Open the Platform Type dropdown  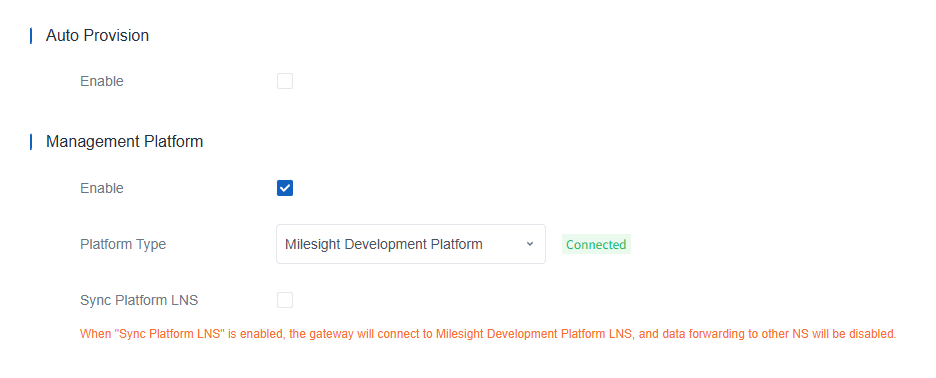(411, 244)
